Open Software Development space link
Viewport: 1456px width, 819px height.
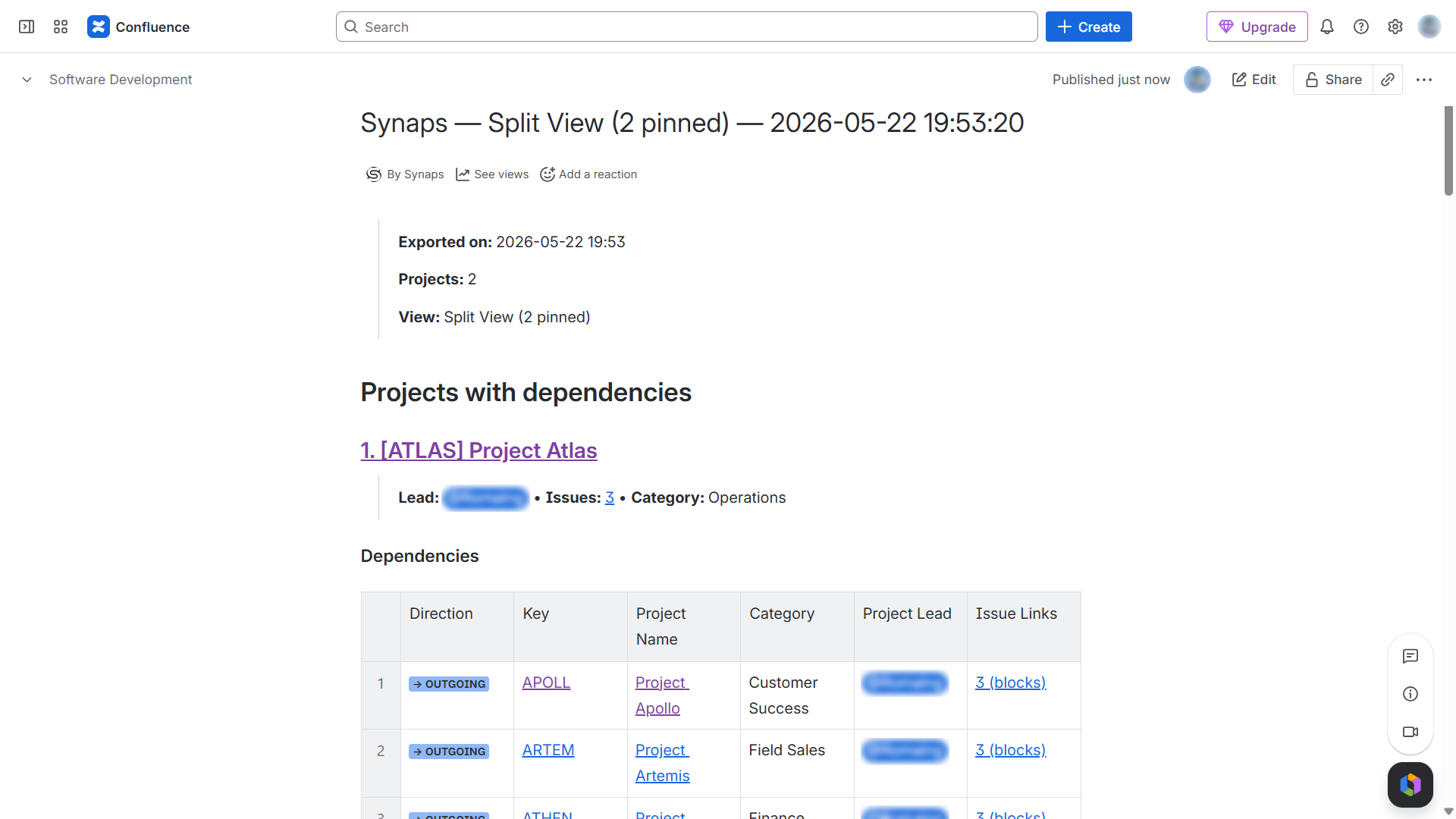(x=121, y=80)
